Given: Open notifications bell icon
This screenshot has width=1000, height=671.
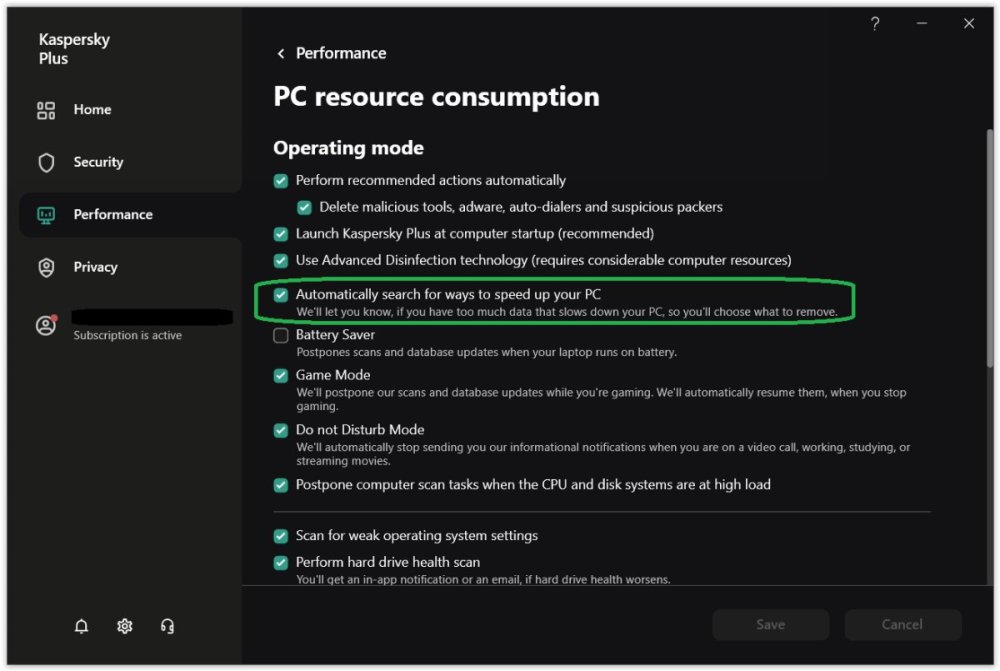Looking at the screenshot, I should (x=82, y=626).
